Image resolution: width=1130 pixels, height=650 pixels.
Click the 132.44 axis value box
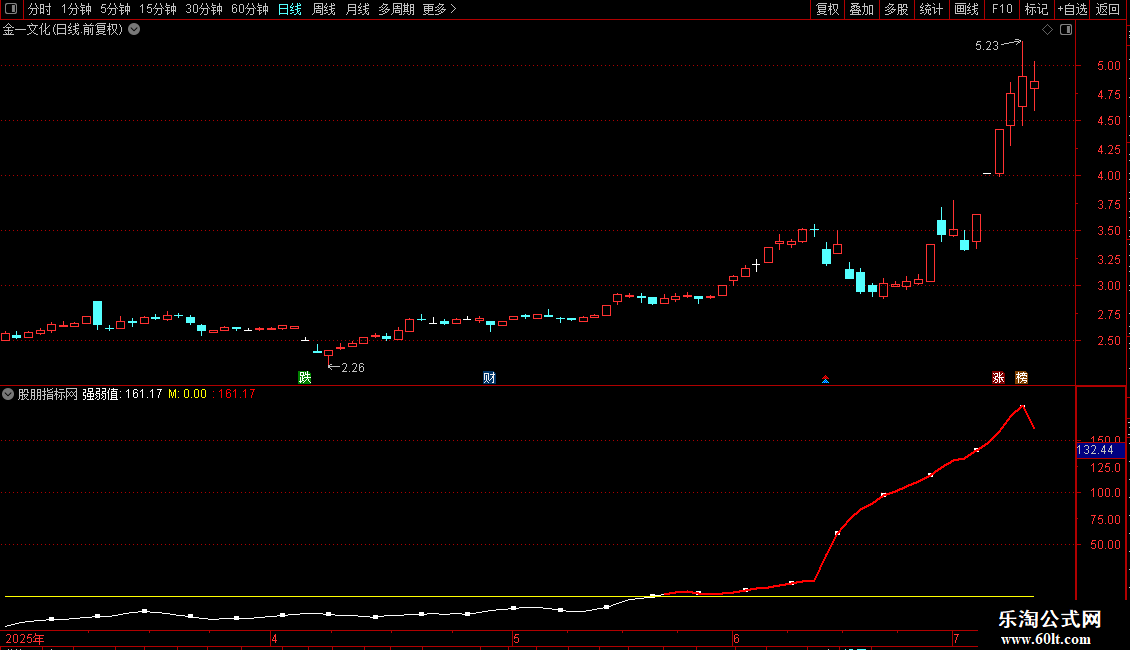(x=1100, y=450)
